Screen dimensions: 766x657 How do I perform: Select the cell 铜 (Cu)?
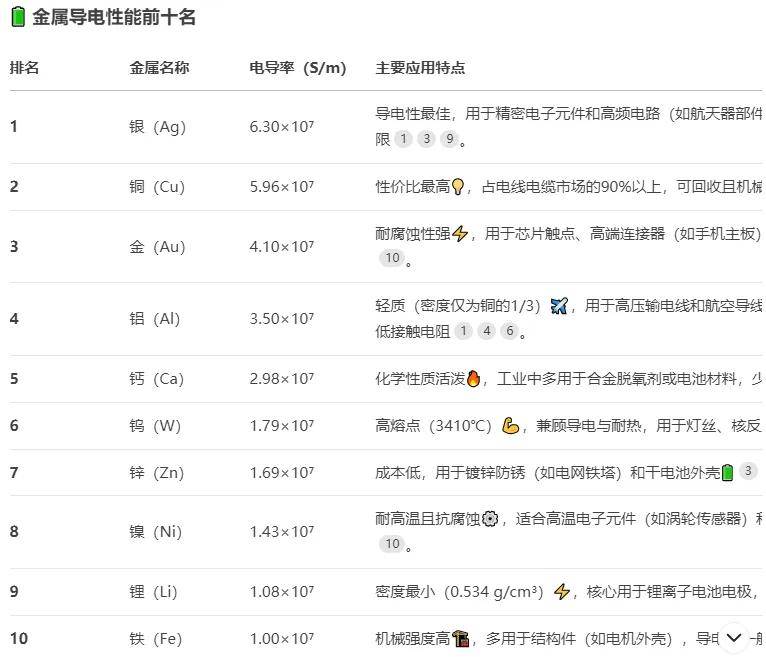(157, 187)
